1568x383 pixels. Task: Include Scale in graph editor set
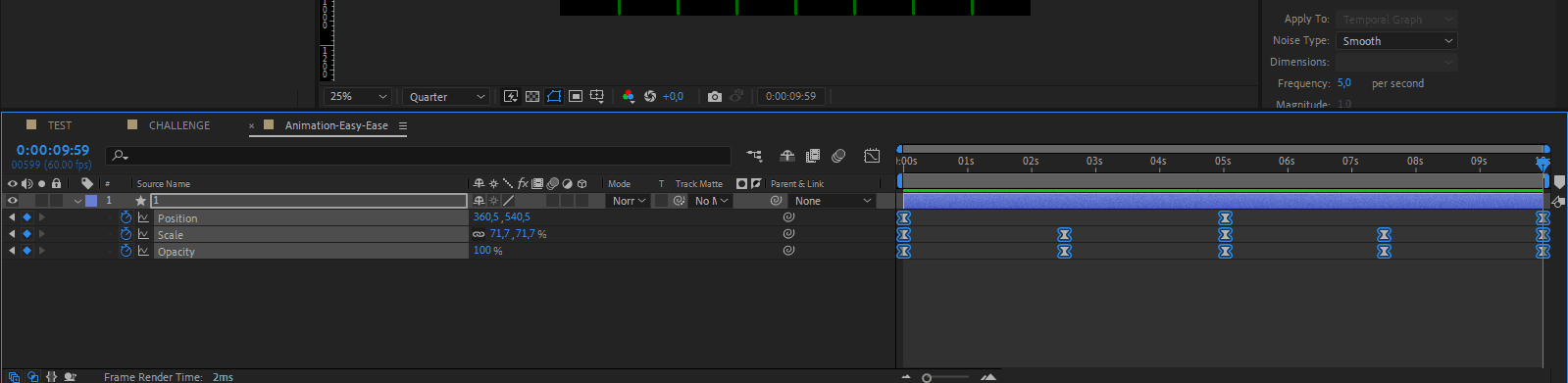[x=143, y=234]
